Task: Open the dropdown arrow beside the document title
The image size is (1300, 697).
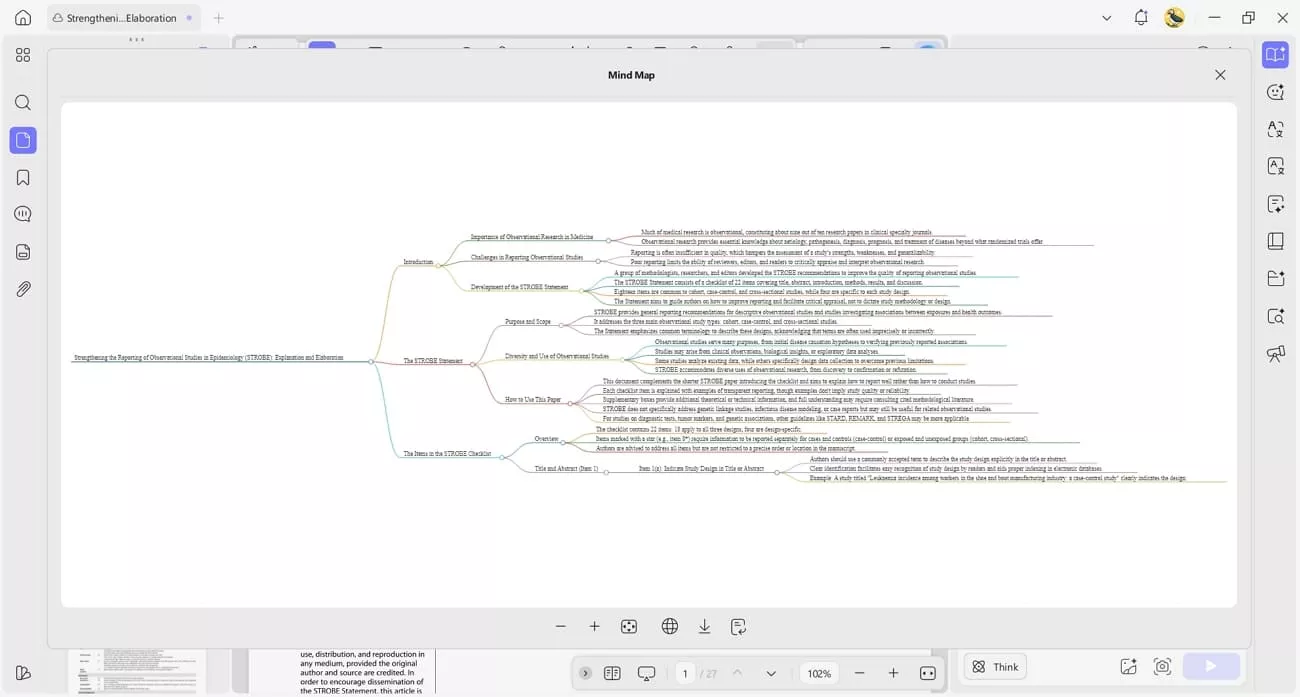Action: (x=1106, y=18)
